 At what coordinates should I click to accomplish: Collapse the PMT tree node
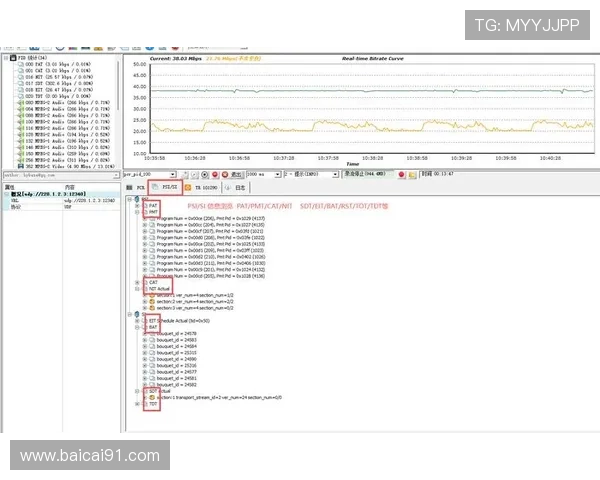(x=137, y=212)
